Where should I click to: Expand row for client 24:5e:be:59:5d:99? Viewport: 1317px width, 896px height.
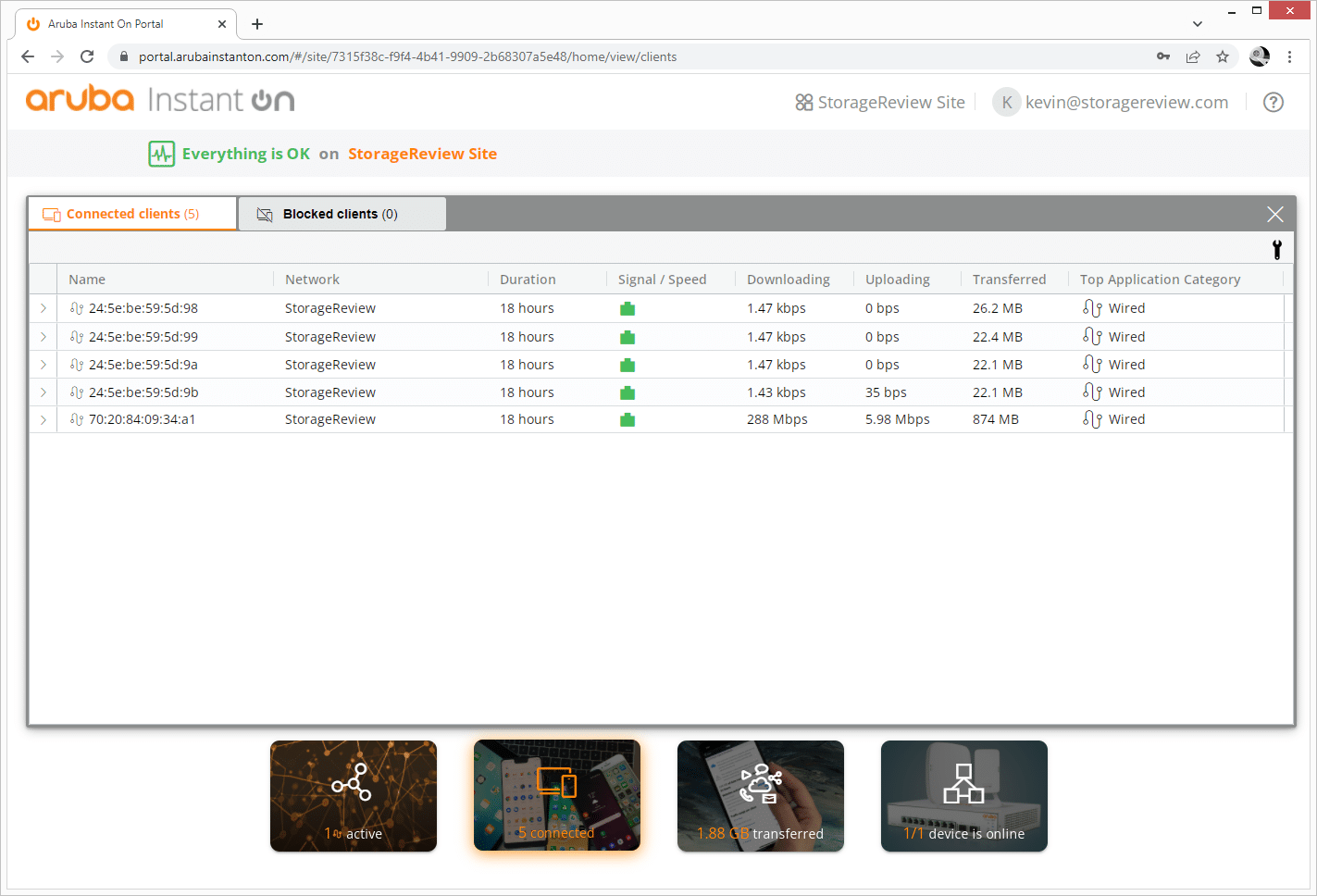point(43,337)
